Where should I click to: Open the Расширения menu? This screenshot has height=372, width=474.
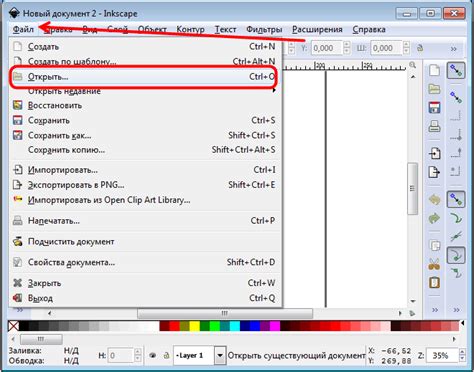pos(317,29)
